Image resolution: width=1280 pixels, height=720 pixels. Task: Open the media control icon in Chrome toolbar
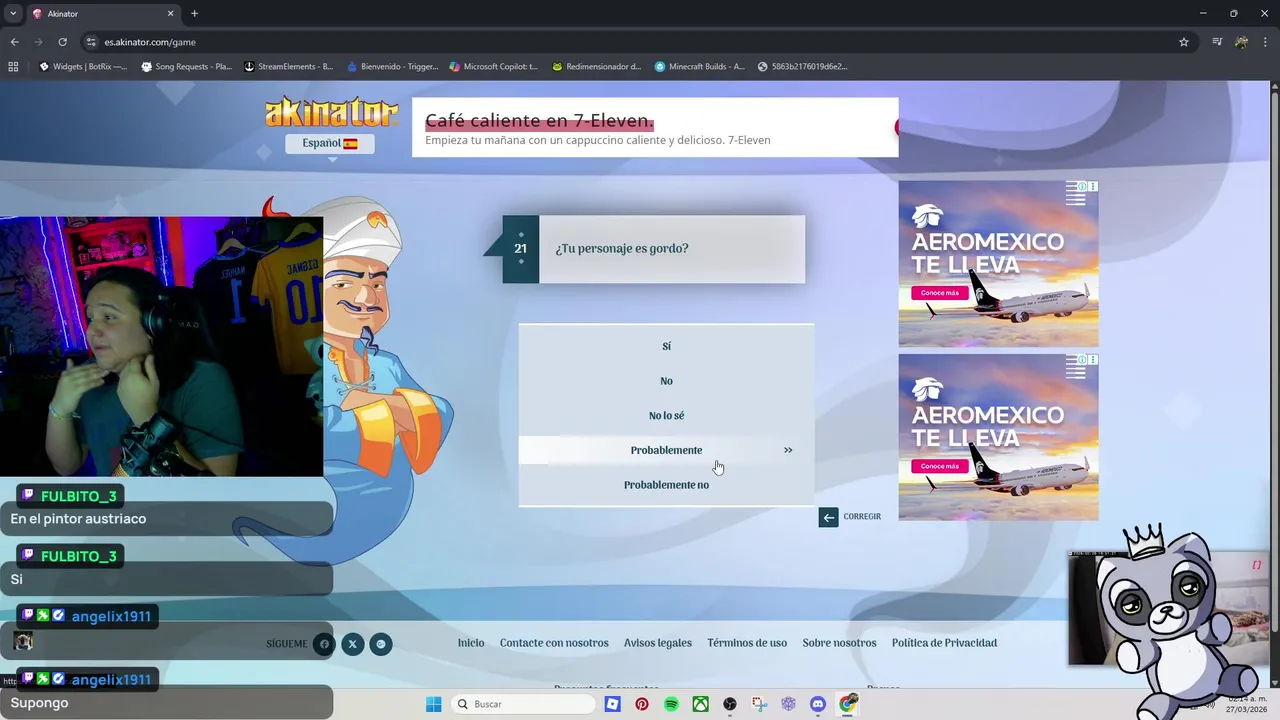(1217, 42)
